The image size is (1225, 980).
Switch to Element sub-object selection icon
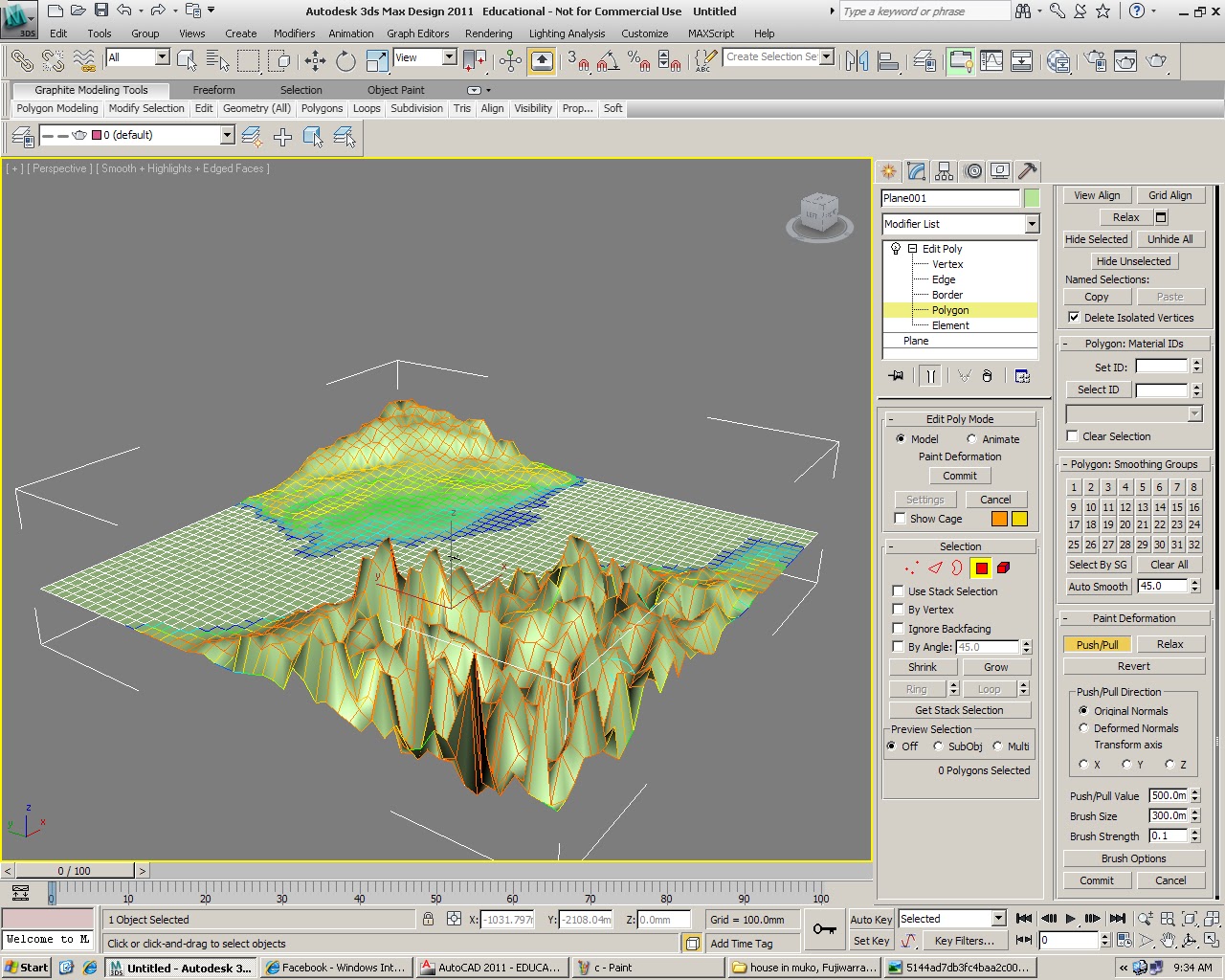(1003, 568)
